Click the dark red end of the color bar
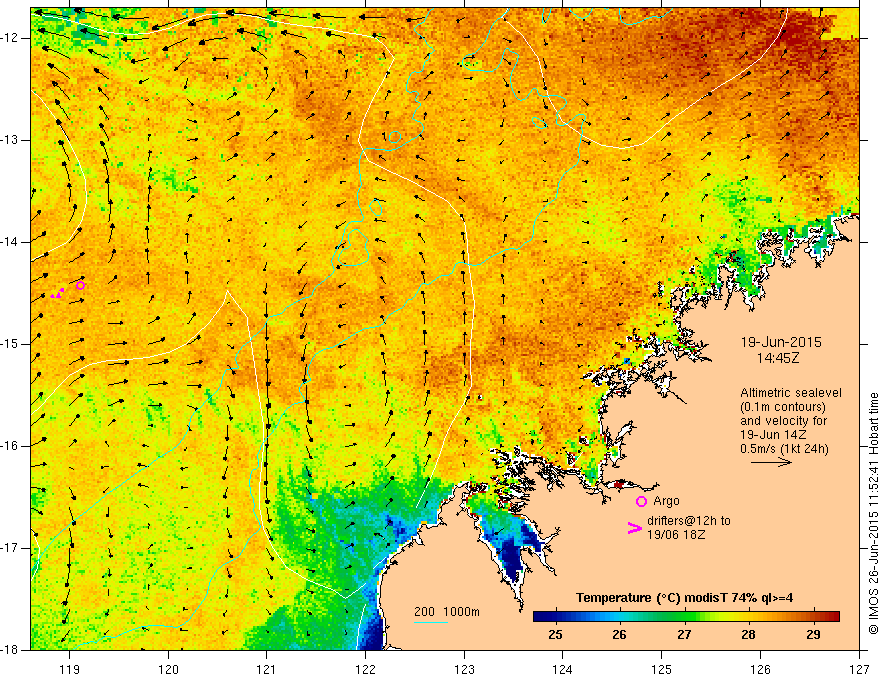Viewport: 880px width, 680px height. click(833, 617)
